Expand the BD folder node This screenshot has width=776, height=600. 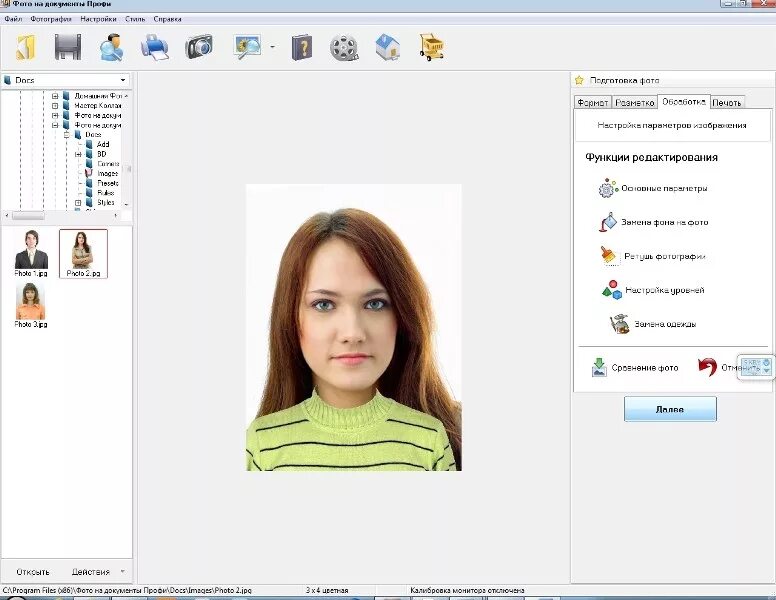78,154
